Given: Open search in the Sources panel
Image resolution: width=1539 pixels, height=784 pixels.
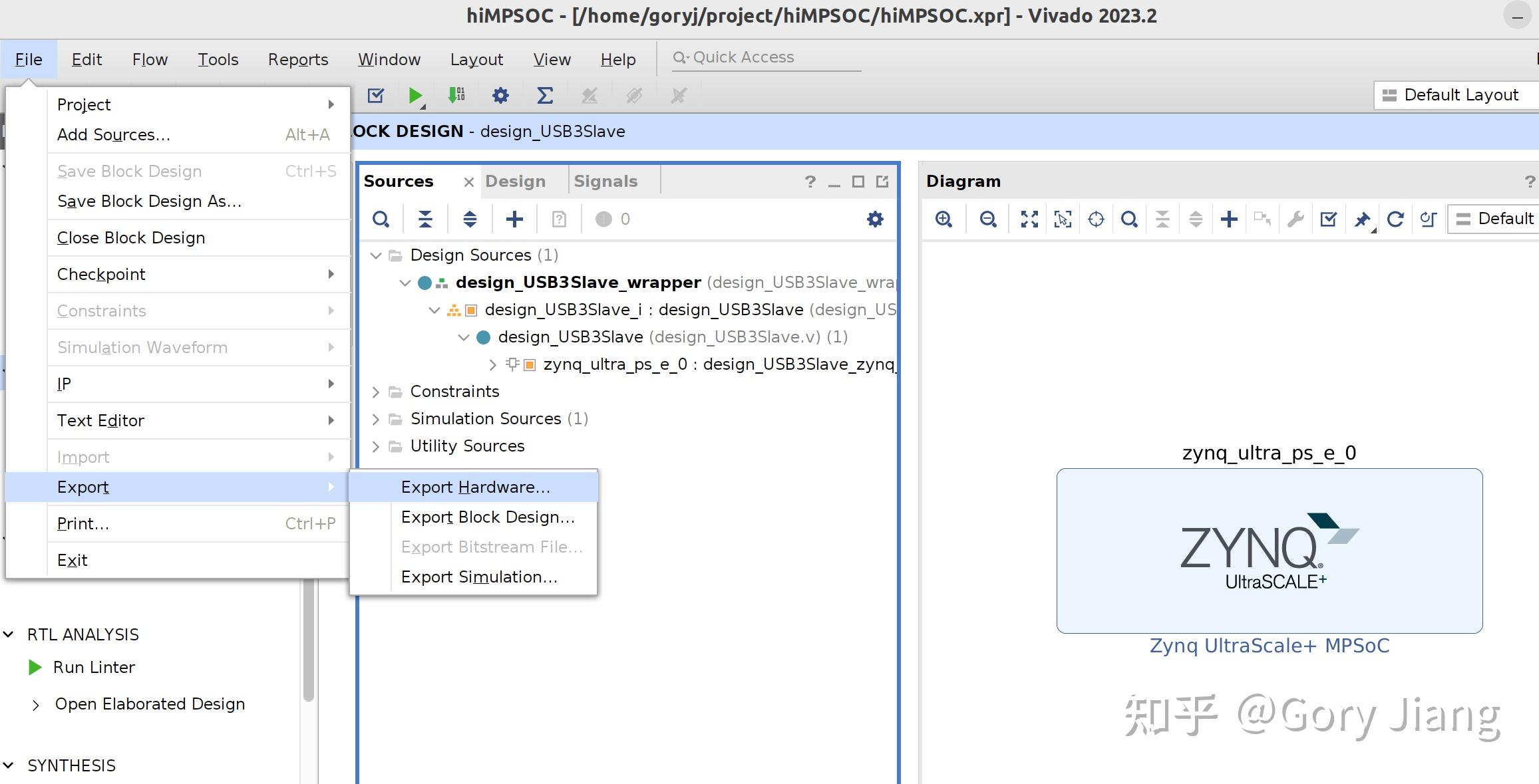Looking at the screenshot, I should [x=381, y=219].
